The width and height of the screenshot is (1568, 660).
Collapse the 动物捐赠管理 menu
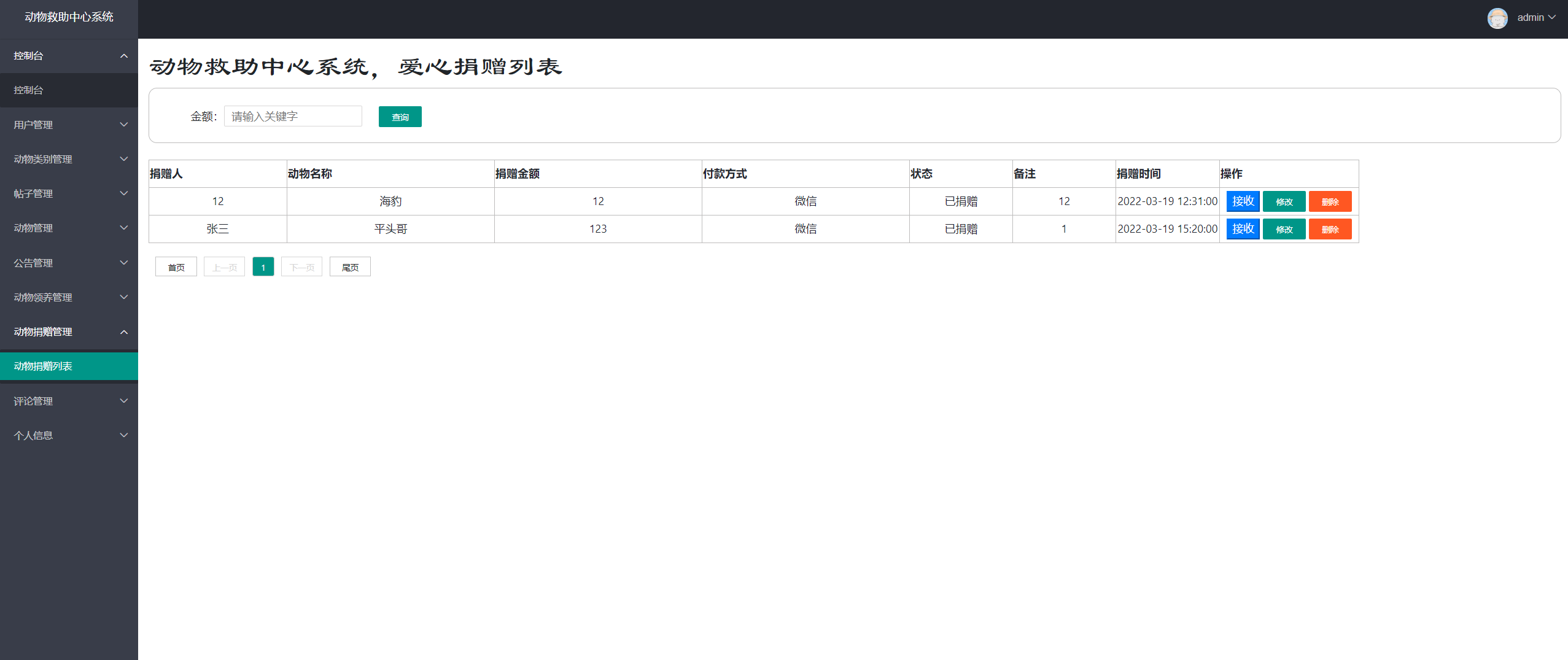[69, 332]
